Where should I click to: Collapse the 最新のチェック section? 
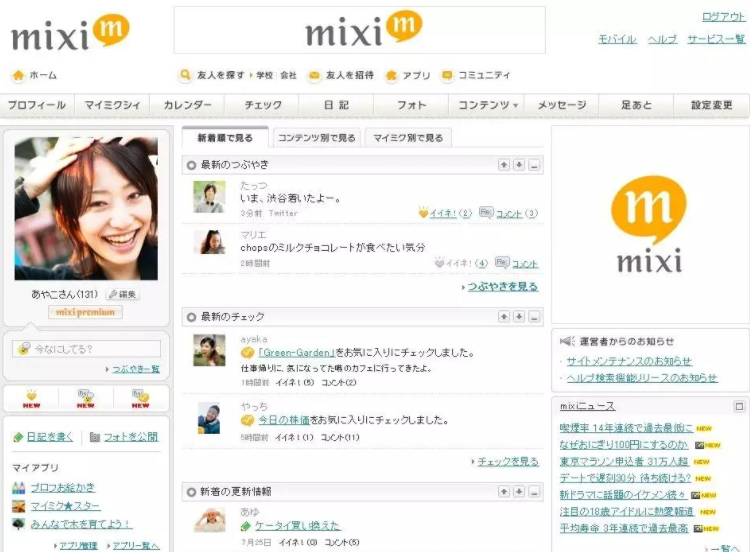[x=534, y=317]
